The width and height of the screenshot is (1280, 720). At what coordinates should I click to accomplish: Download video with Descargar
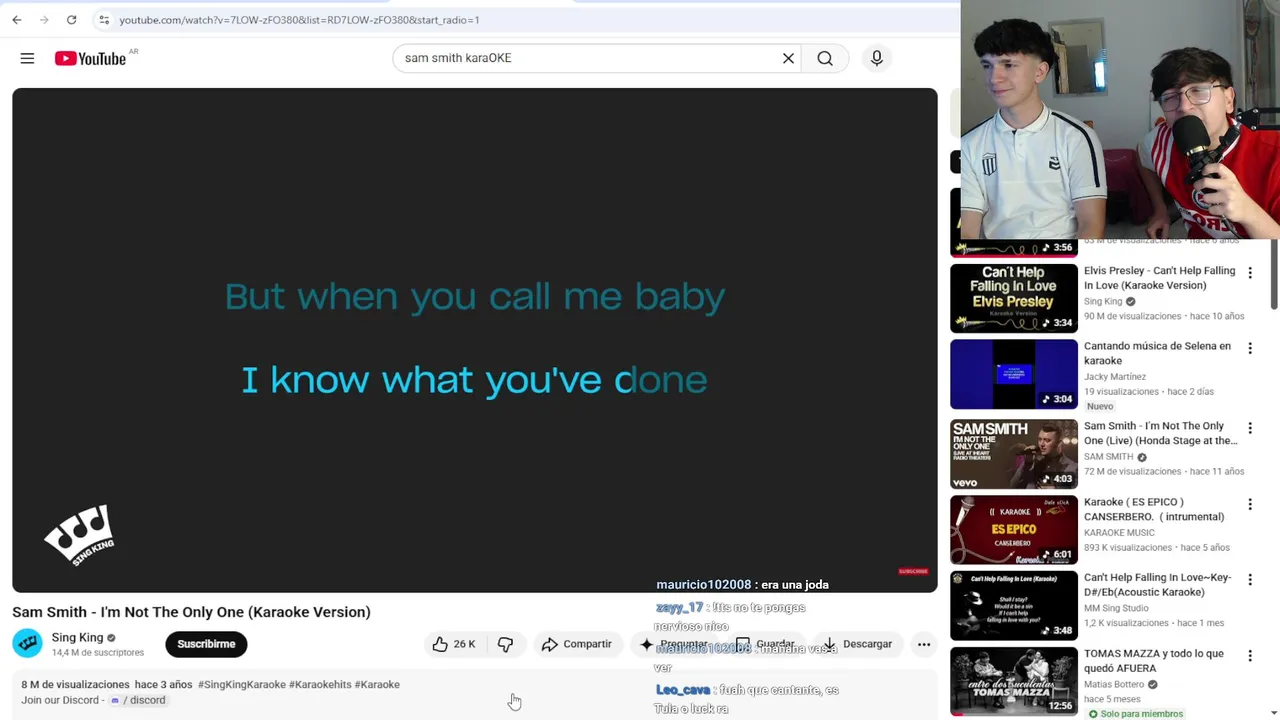tap(856, 644)
